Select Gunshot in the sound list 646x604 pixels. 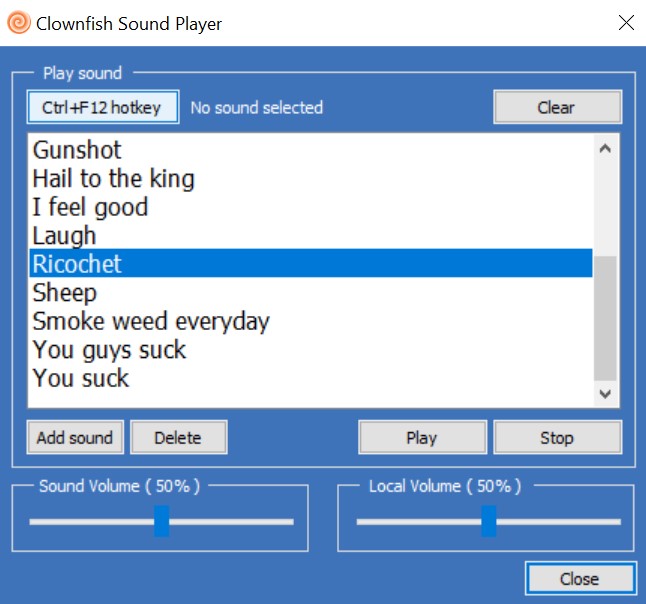pos(311,150)
